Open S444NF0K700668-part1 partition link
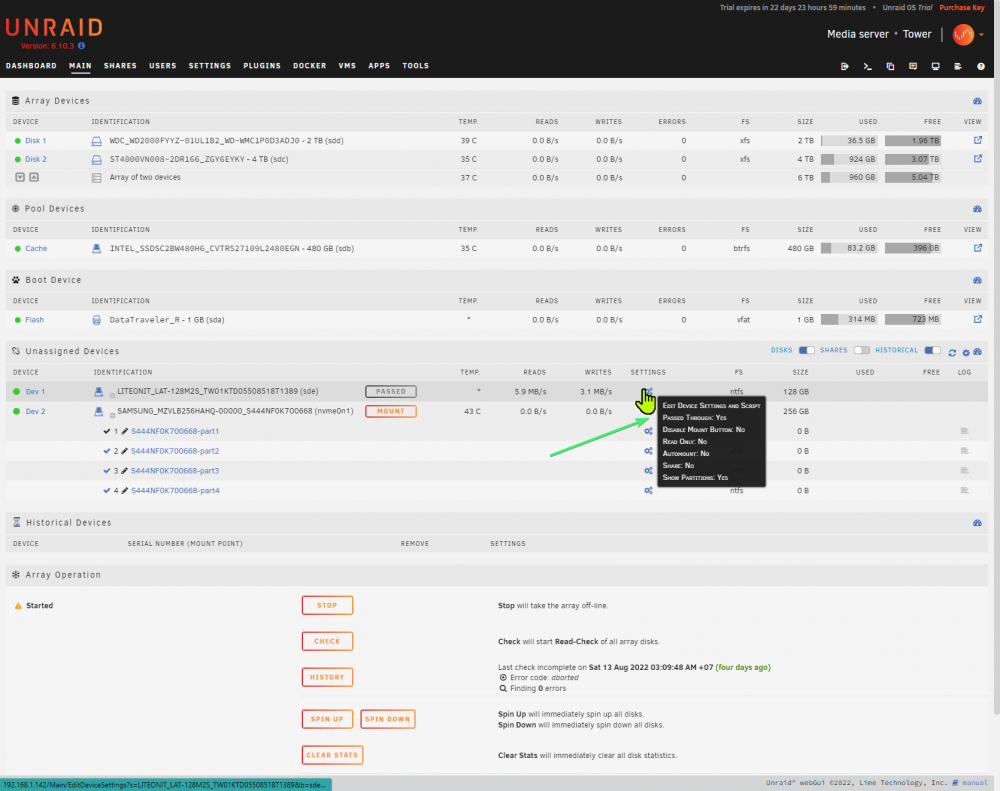This screenshot has width=1000, height=791. 175,431
